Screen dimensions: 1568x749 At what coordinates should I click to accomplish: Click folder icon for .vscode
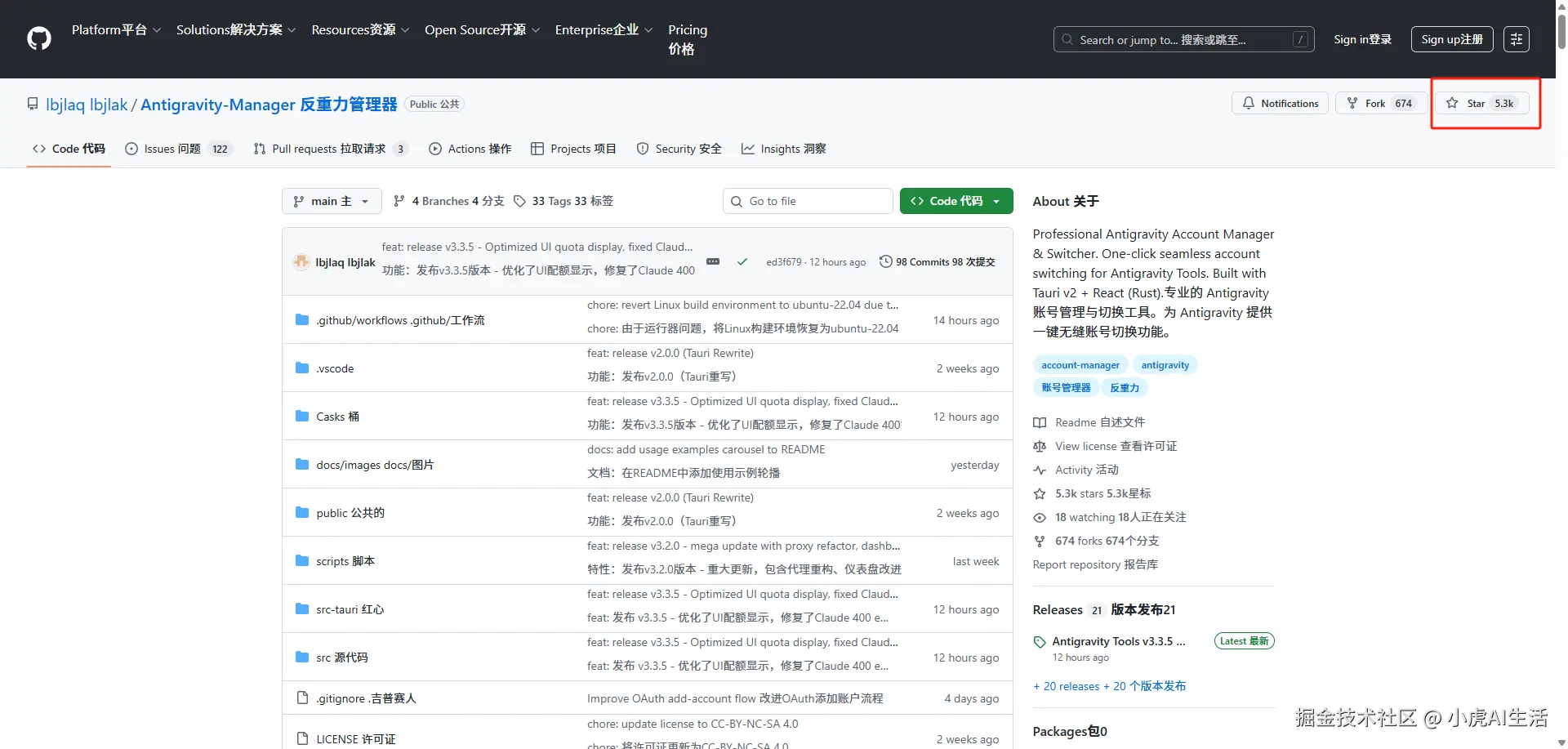pyautogui.click(x=302, y=368)
